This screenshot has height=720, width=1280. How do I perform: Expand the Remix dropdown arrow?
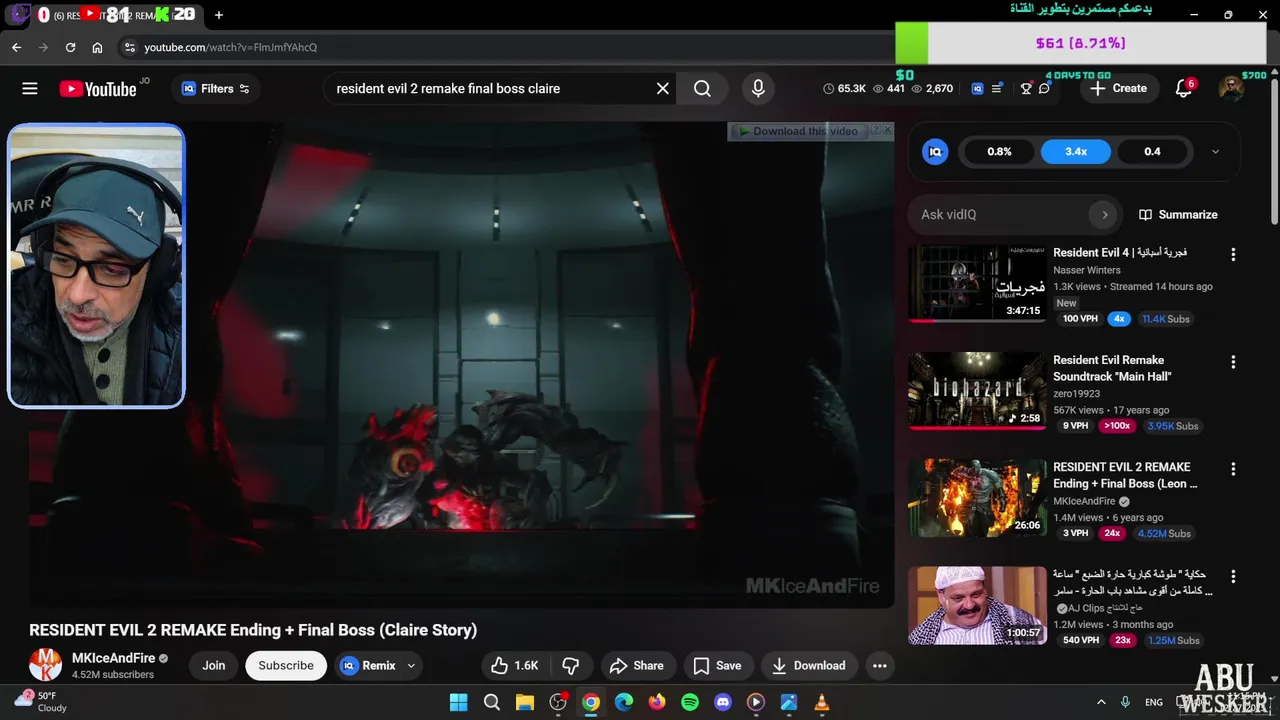[411, 666]
